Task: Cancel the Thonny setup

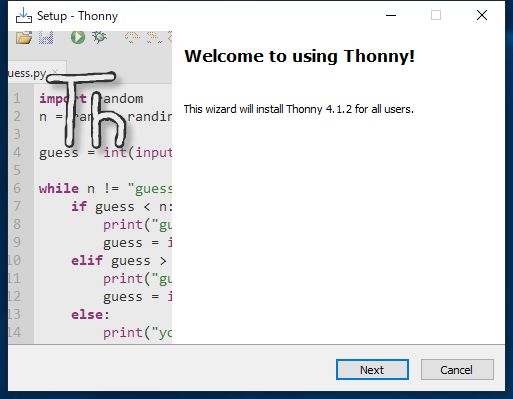Action: tap(457, 369)
